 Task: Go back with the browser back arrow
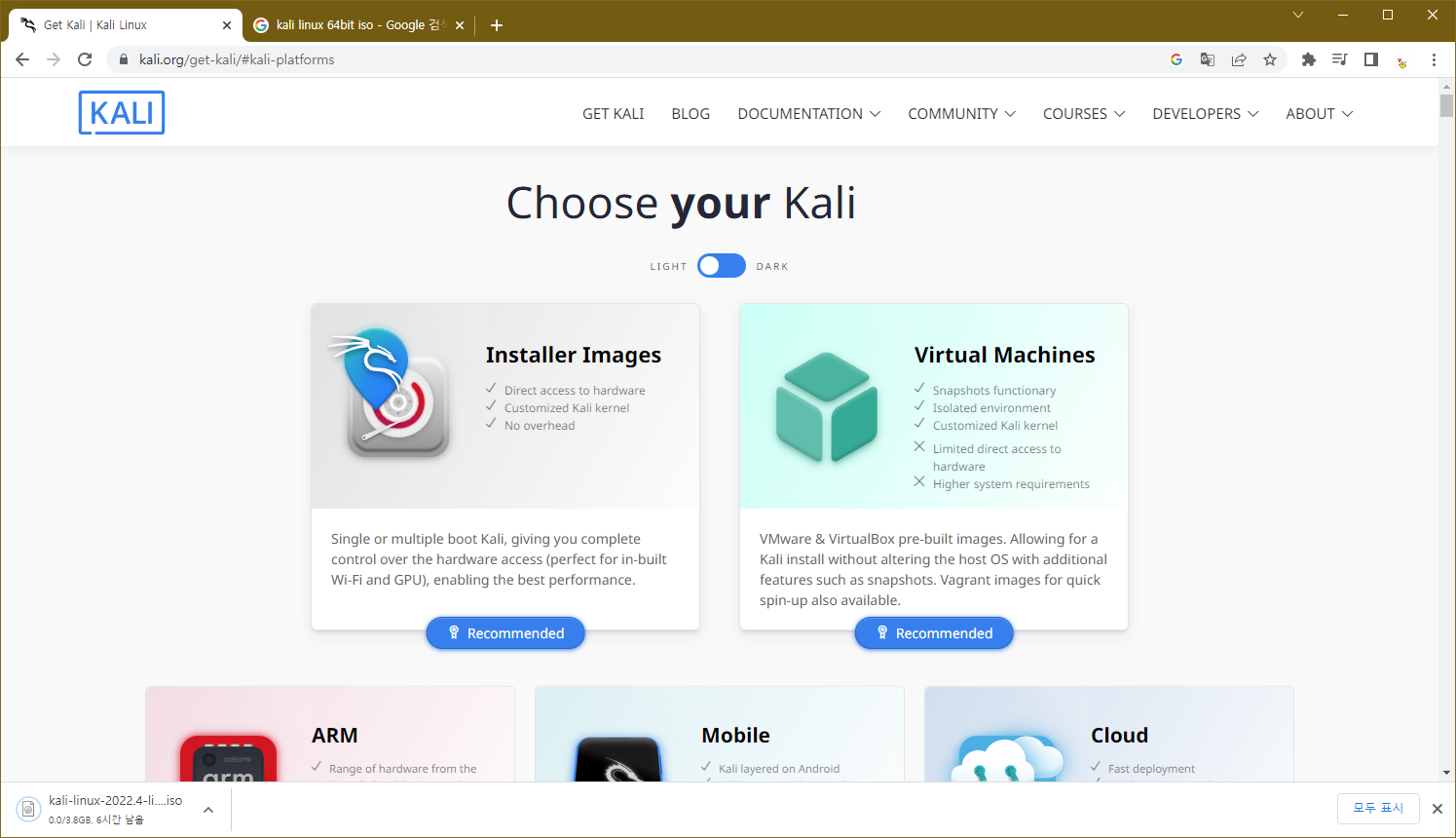(22, 59)
